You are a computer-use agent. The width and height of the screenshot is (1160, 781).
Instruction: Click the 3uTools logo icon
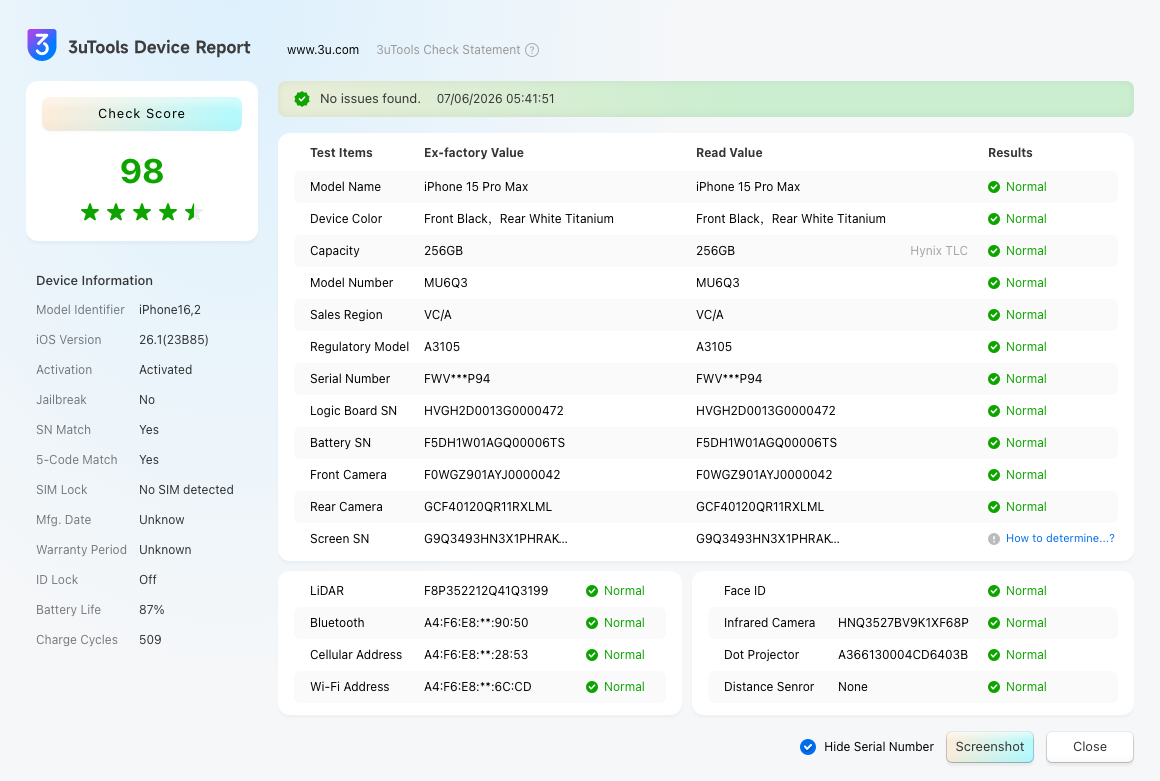point(42,45)
